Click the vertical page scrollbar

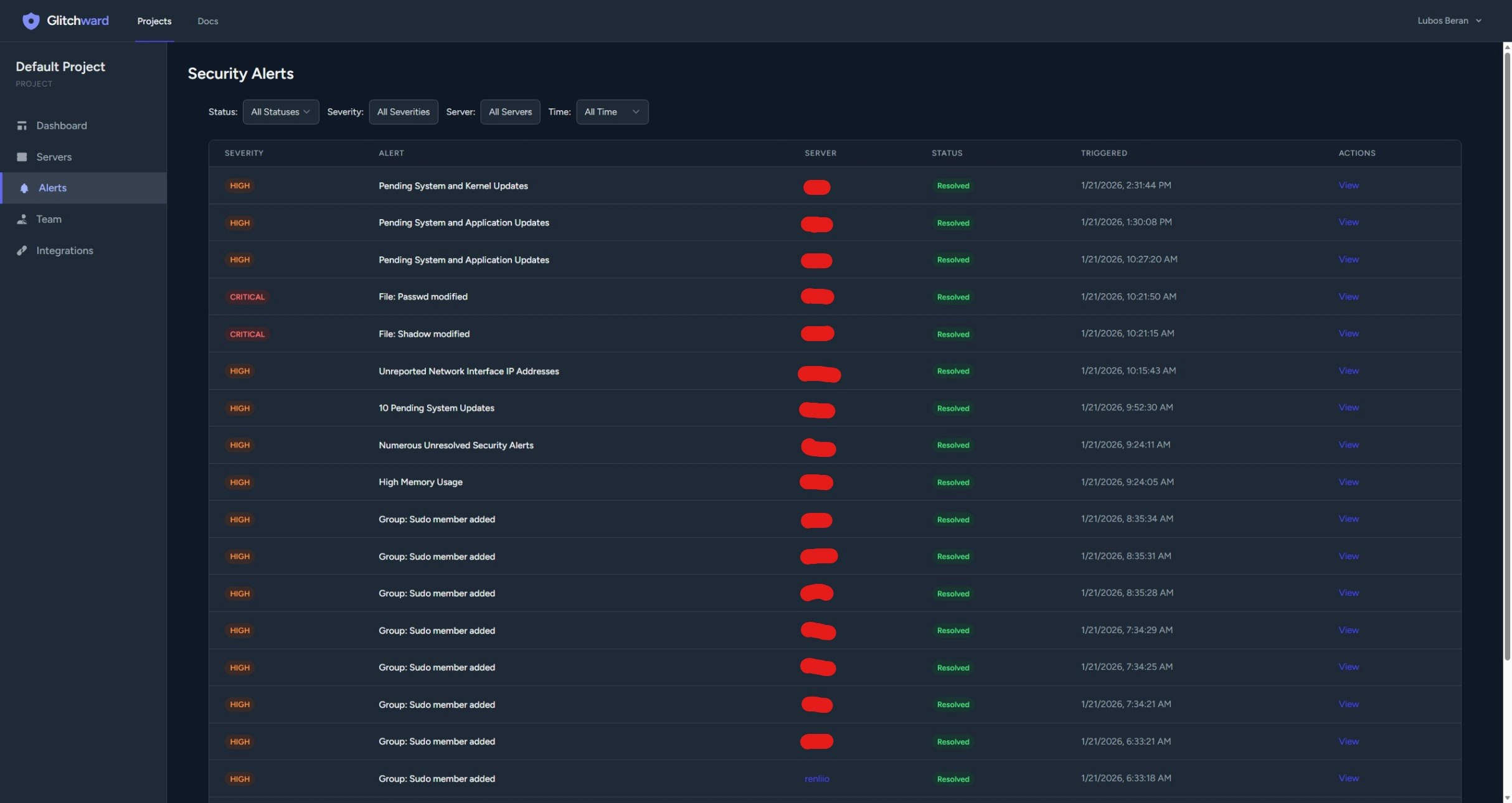click(1507, 355)
